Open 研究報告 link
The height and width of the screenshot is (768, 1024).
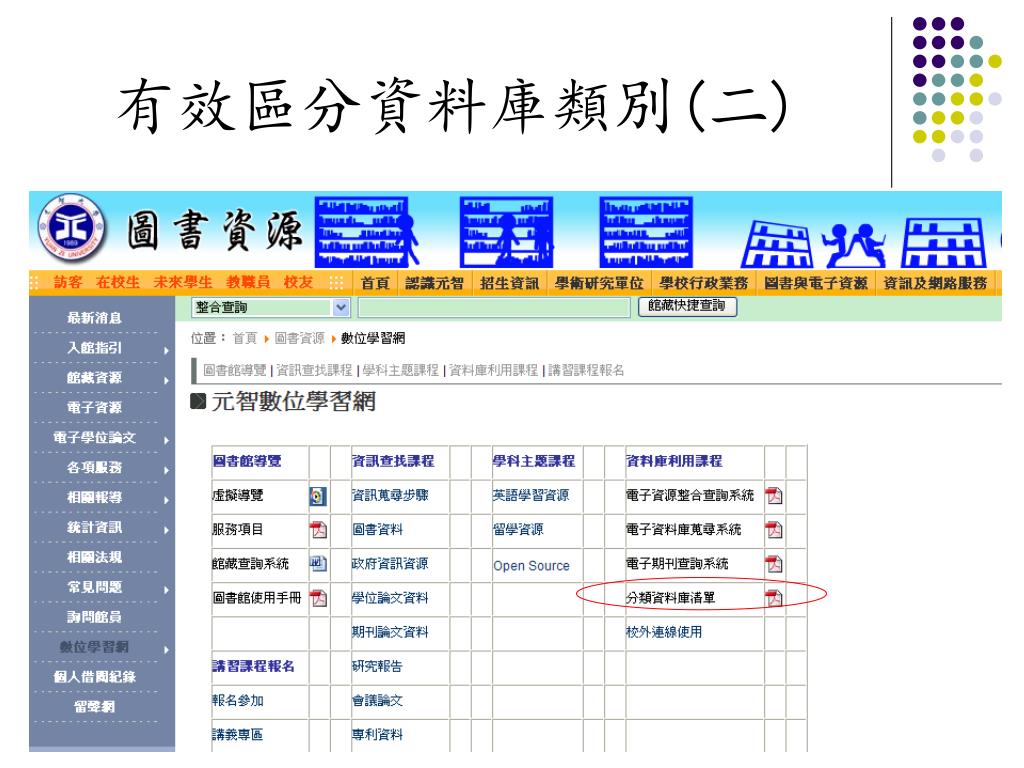coord(377,666)
